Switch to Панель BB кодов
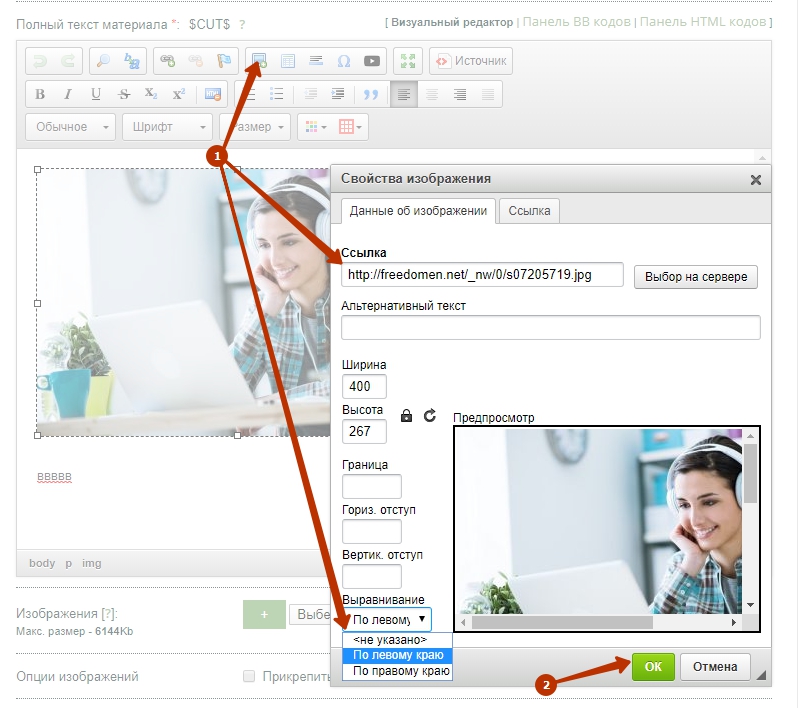Screen dimensions: 798x708 (x=577, y=22)
